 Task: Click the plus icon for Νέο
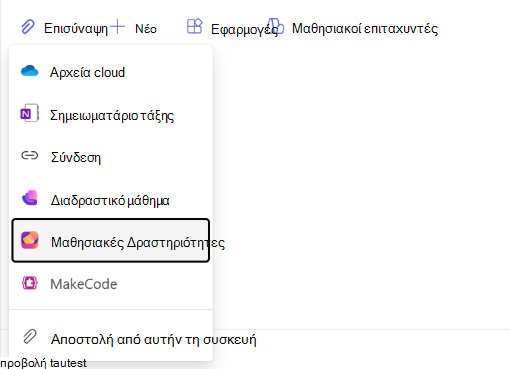click(117, 27)
